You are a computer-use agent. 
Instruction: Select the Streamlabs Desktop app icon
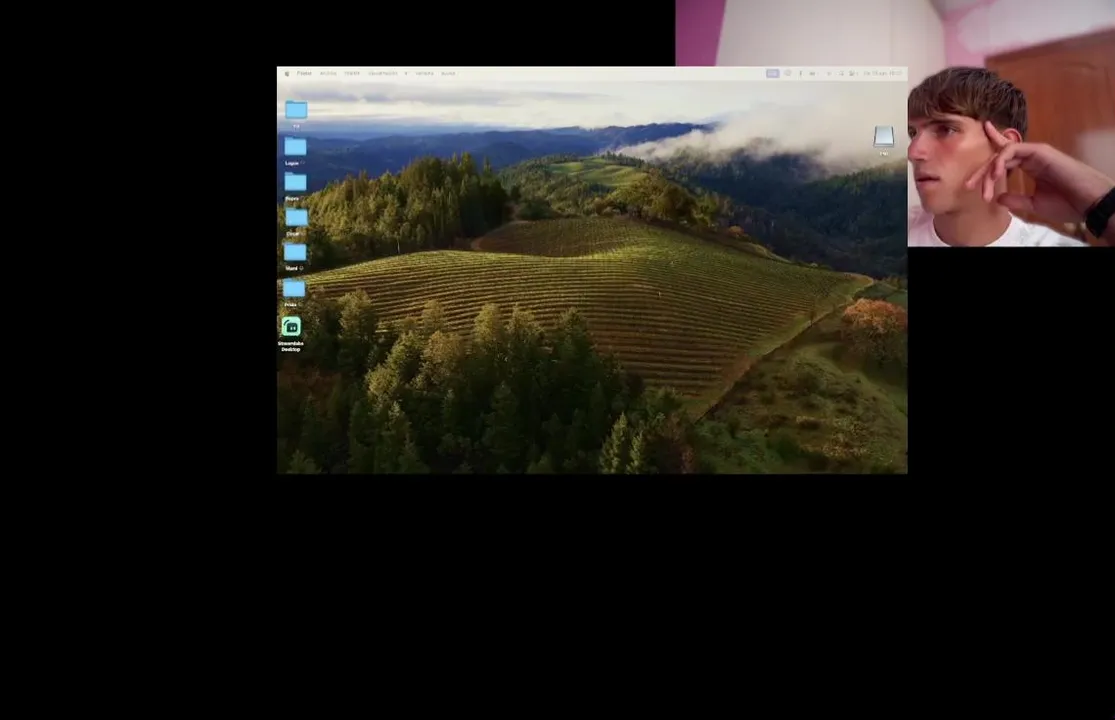coord(291,326)
